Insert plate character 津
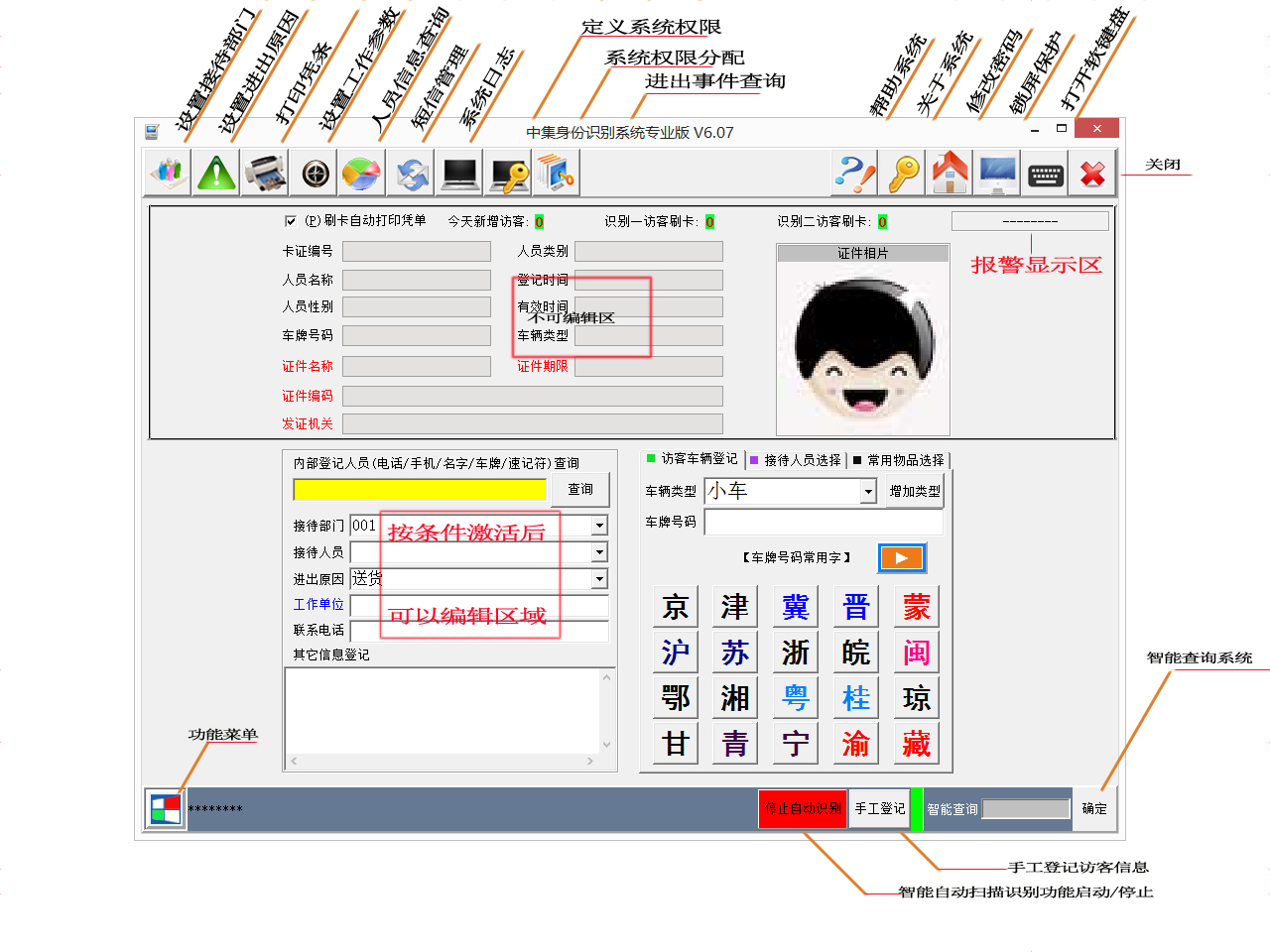The width and height of the screenshot is (1270, 952). pos(735,607)
